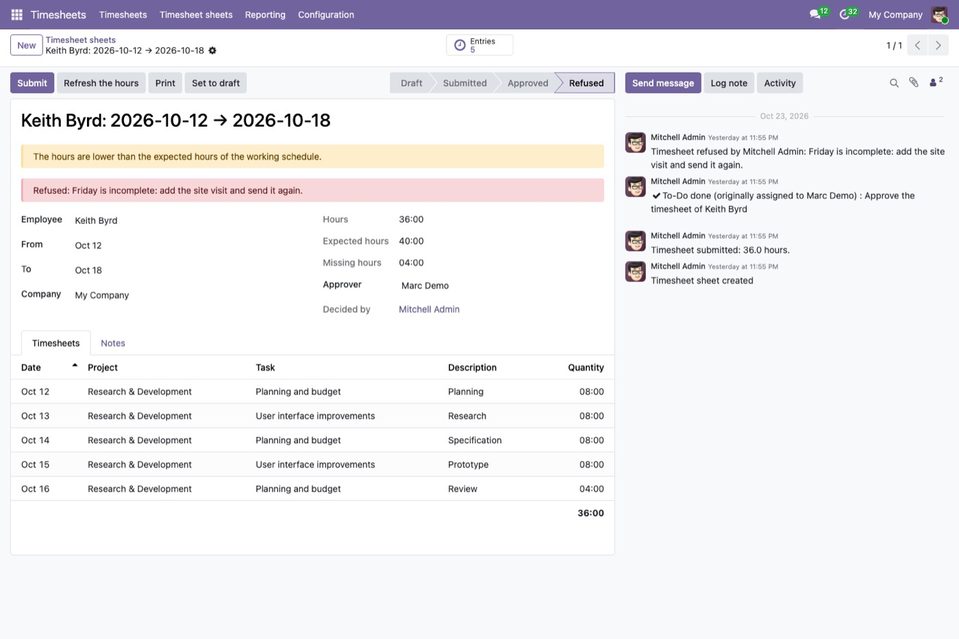Viewport: 959px width, 639px height.
Task: Click the Employee field Keith Byrd
Action: coord(96,221)
